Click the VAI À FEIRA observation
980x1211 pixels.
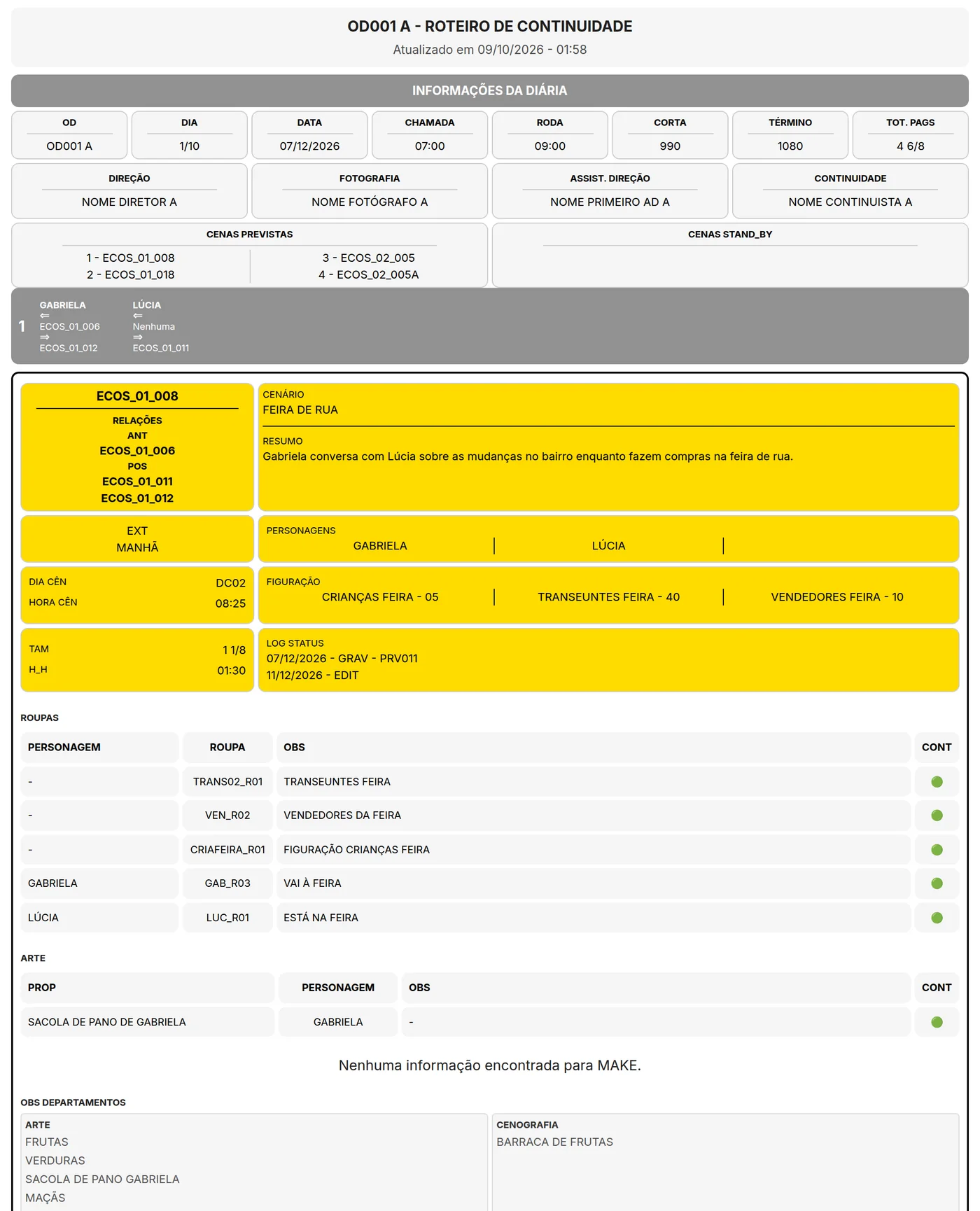pyautogui.click(x=312, y=883)
